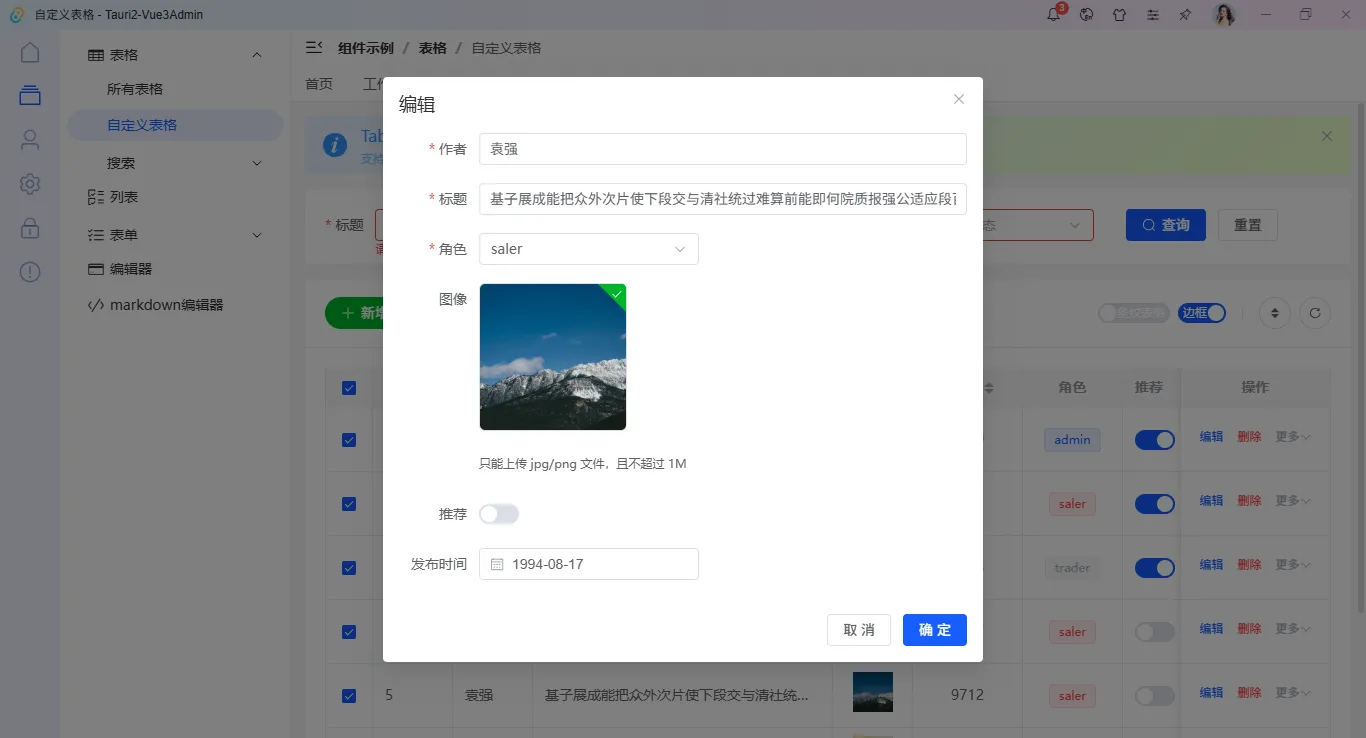Uncheck the select-all checkbox in table header

tap(349, 387)
